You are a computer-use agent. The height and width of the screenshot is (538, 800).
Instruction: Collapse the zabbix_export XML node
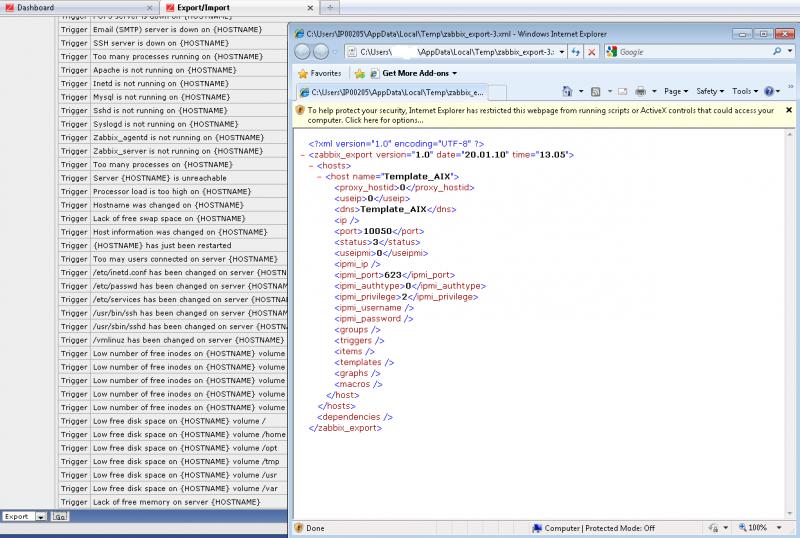pyautogui.click(x=302, y=156)
